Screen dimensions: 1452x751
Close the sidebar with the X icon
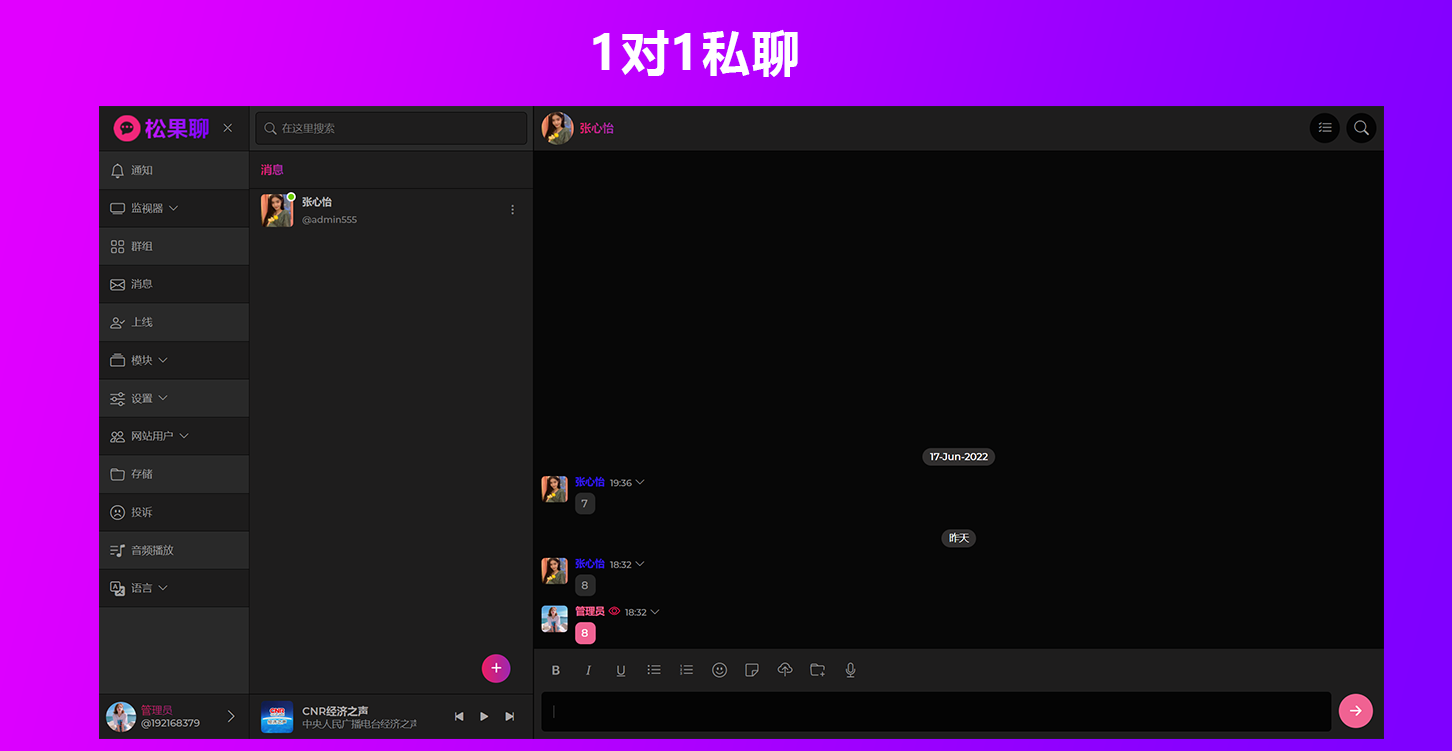click(228, 128)
